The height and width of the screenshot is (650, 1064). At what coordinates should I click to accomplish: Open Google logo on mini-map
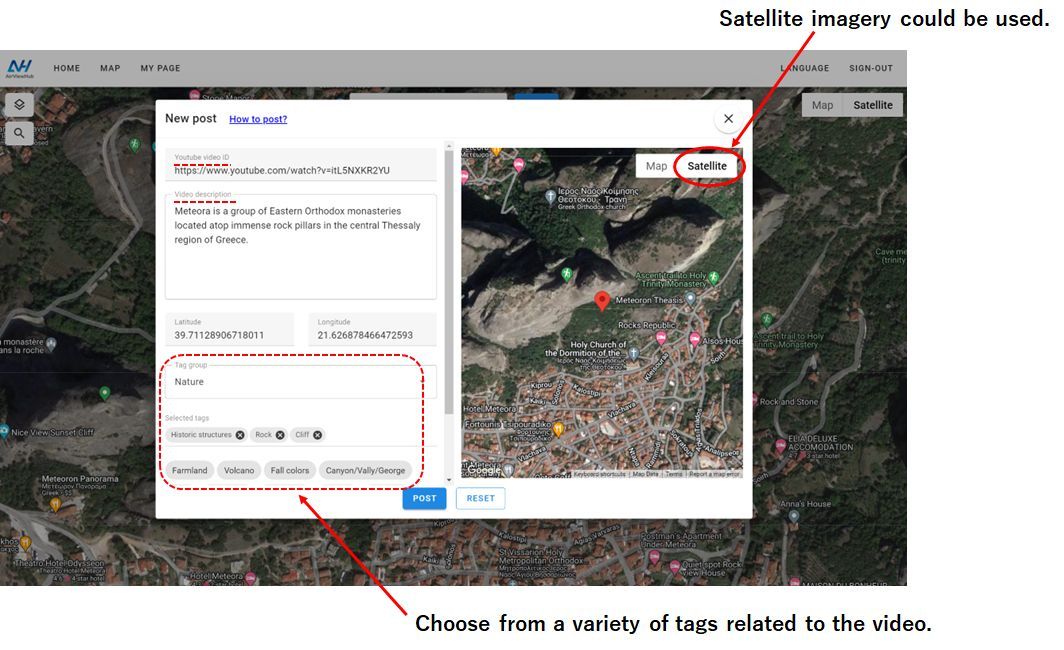point(484,470)
